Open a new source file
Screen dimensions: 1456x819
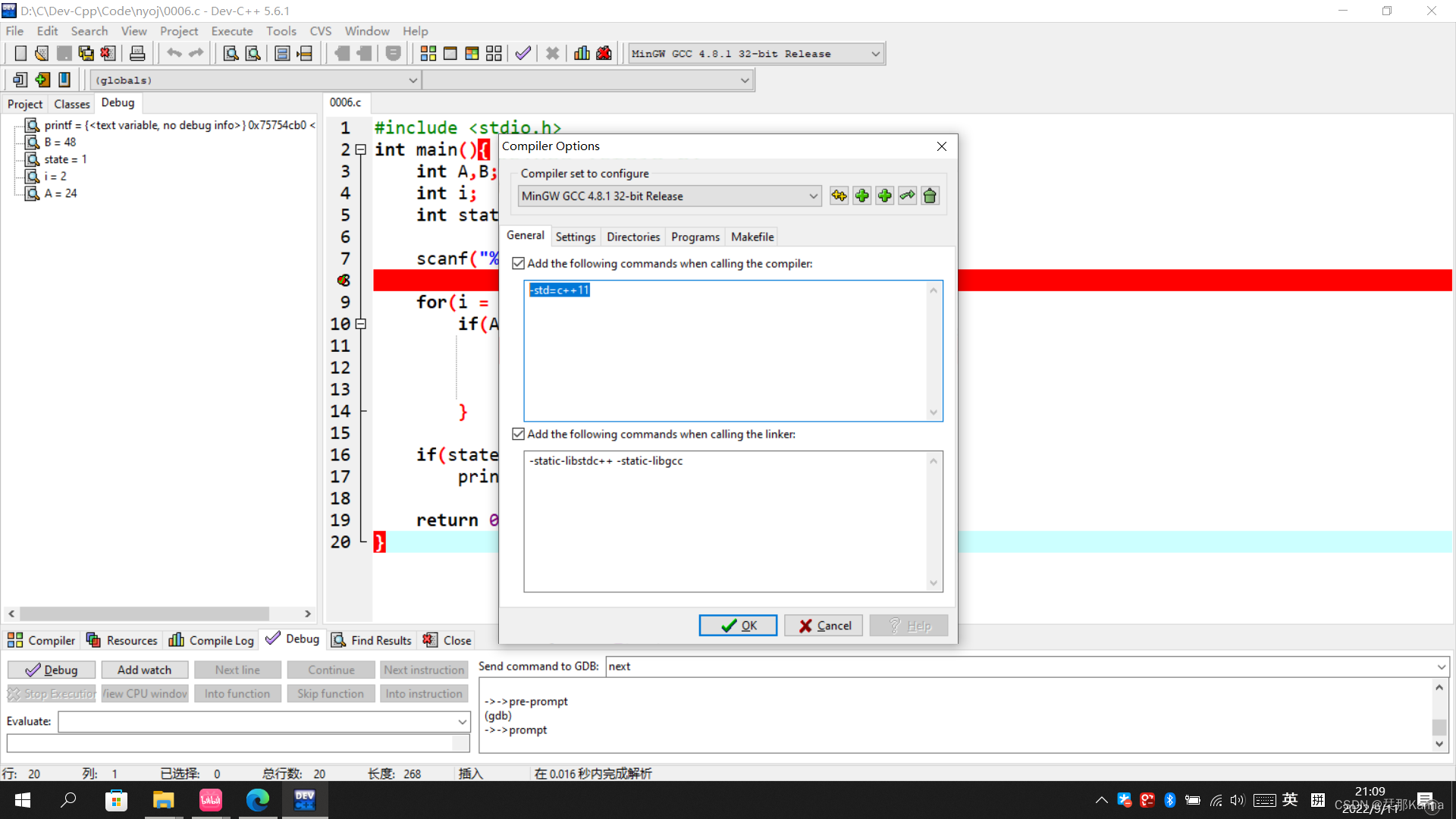click(20, 53)
